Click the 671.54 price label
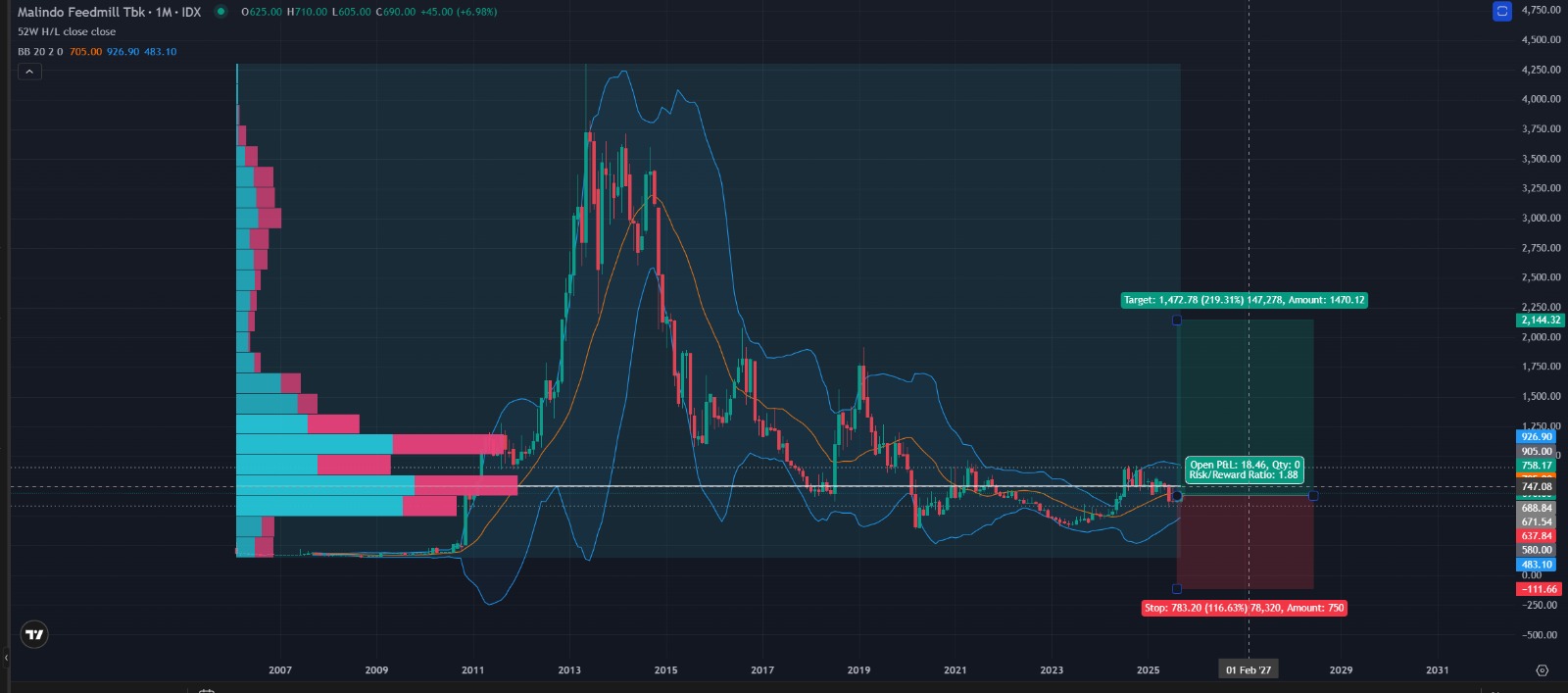 1537,522
